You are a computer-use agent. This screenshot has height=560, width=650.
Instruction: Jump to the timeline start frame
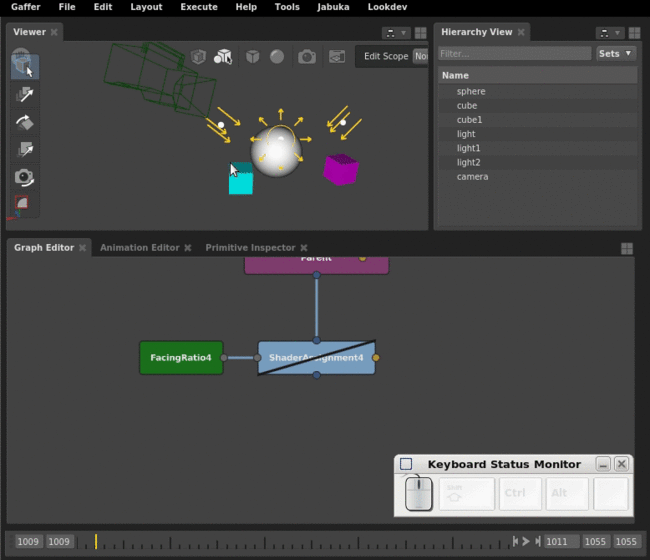[x=515, y=541]
